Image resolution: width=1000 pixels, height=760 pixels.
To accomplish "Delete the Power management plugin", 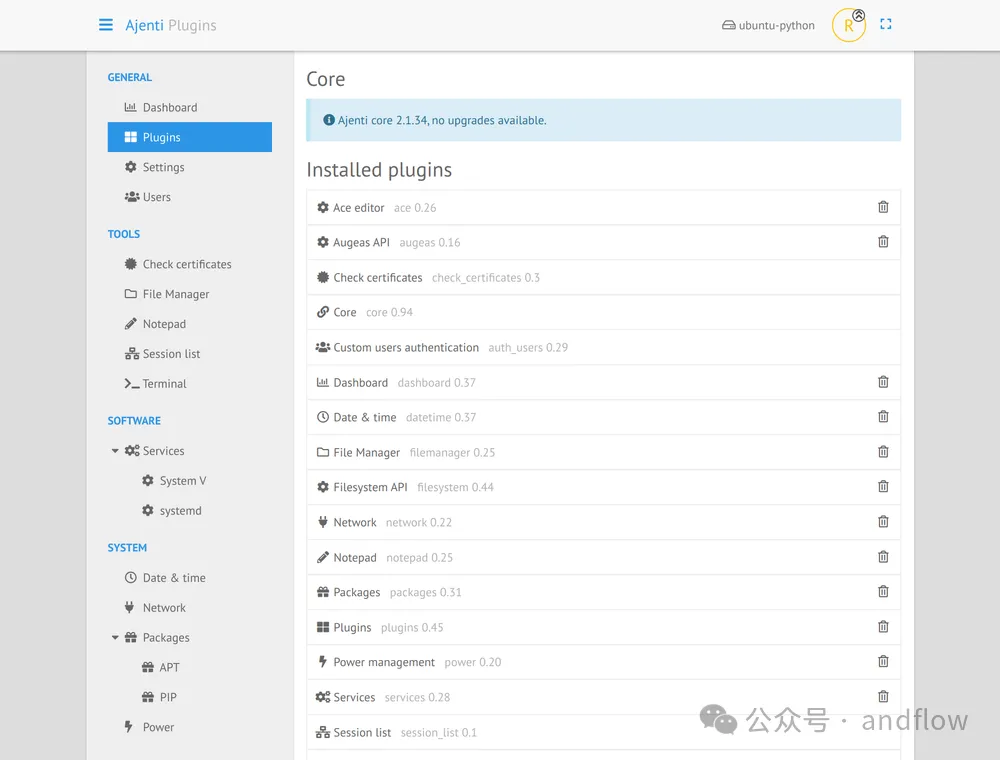I will pyautogui.click(x=883, y=662).
